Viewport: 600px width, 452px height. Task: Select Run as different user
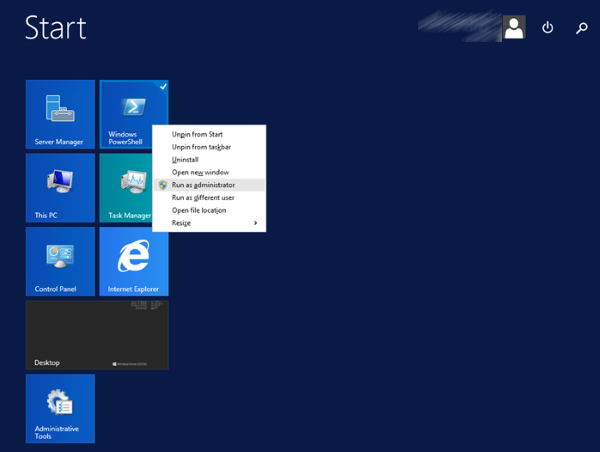[209, 197]
